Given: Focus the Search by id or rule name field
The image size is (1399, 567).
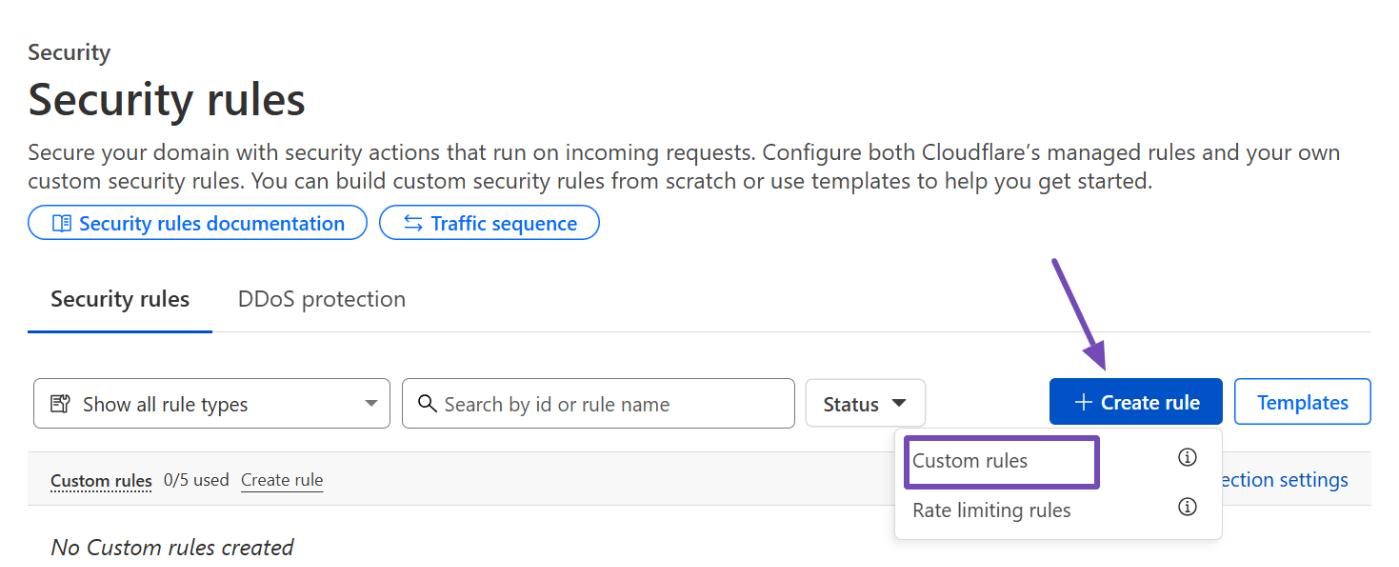Looking at the screenshot, I should click(598, 403).
